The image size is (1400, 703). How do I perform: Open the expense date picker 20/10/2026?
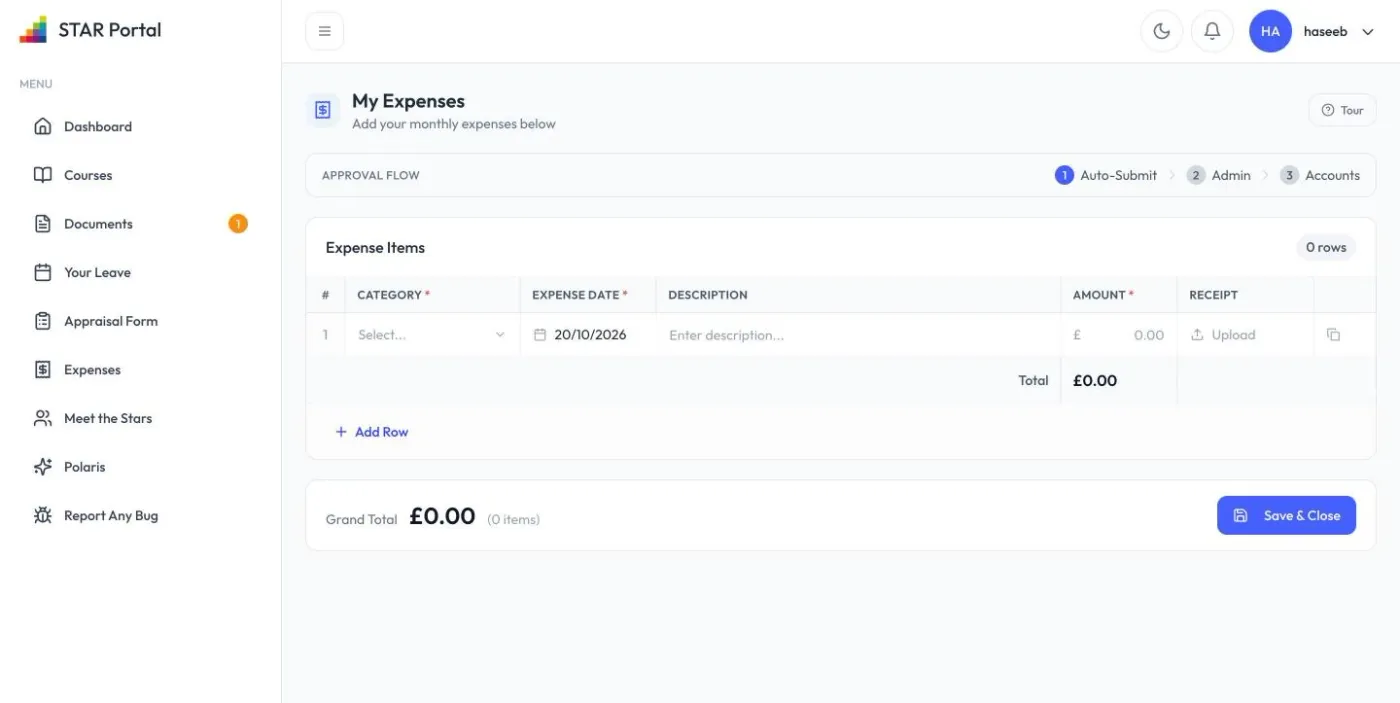point(588,335)
